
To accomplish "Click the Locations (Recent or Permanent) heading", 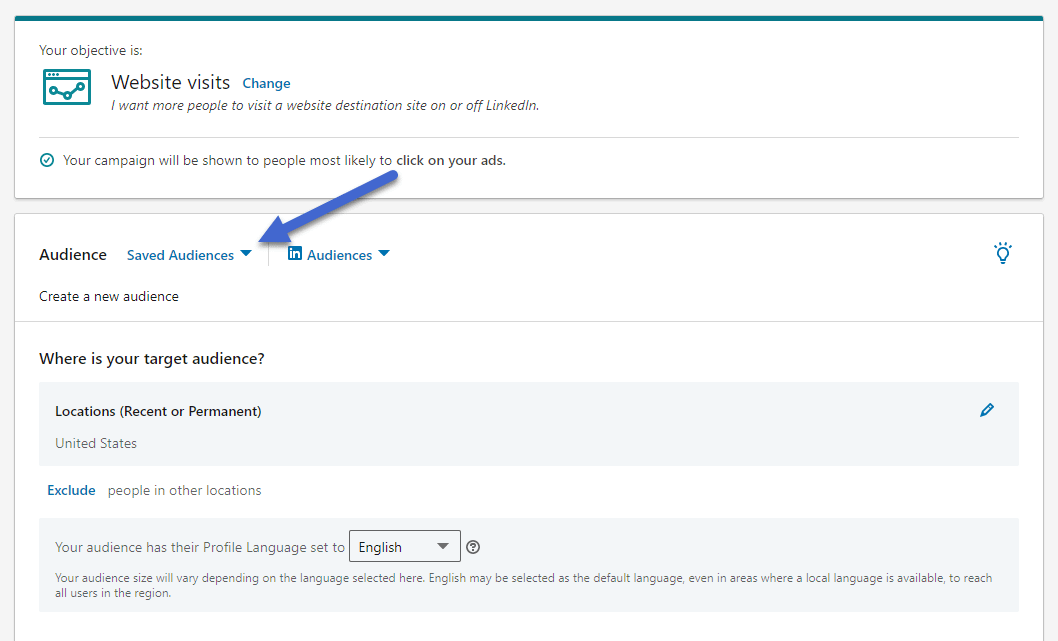I will point(158,412).
